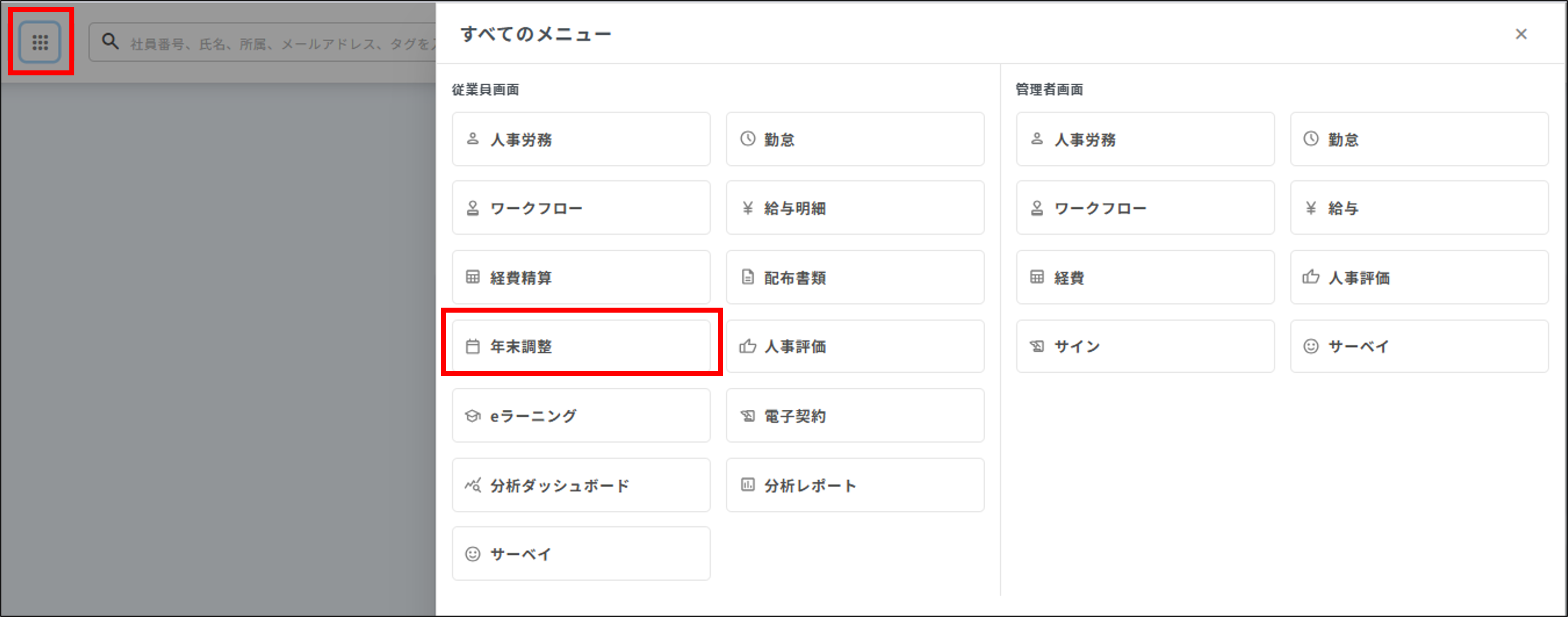Image resolution: width=1568 pixels, height=617 pixels.
Task: Open 年末調整 from the employee menu
Action: 581,346
